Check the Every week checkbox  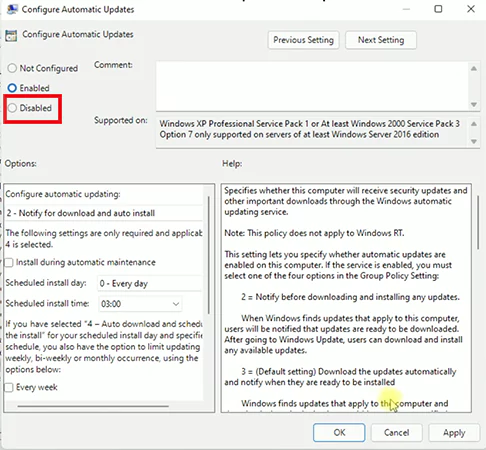(x=9, y=387)
